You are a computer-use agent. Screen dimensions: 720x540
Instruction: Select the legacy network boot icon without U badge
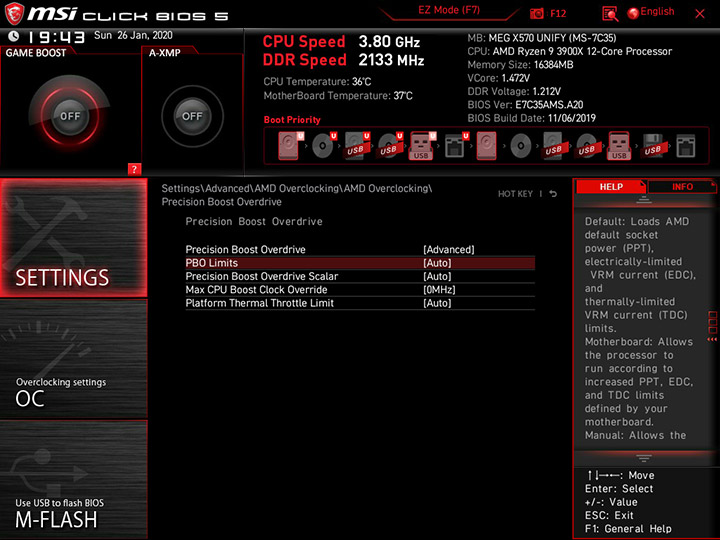coord(686,146)
